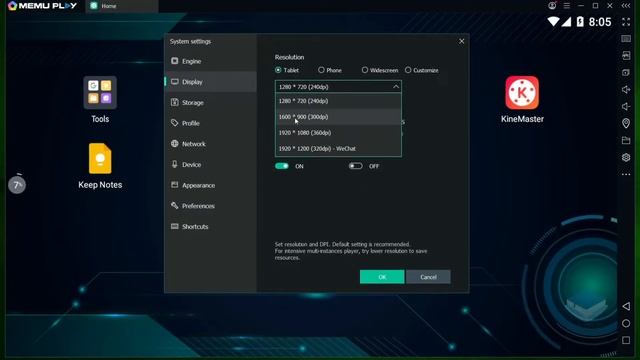Switch to the Home tab

(x=122, y=6)
